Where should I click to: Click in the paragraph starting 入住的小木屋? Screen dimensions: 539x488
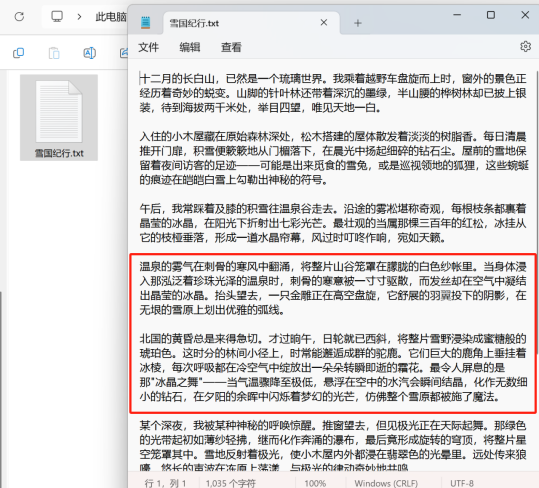tap(333, 158)
